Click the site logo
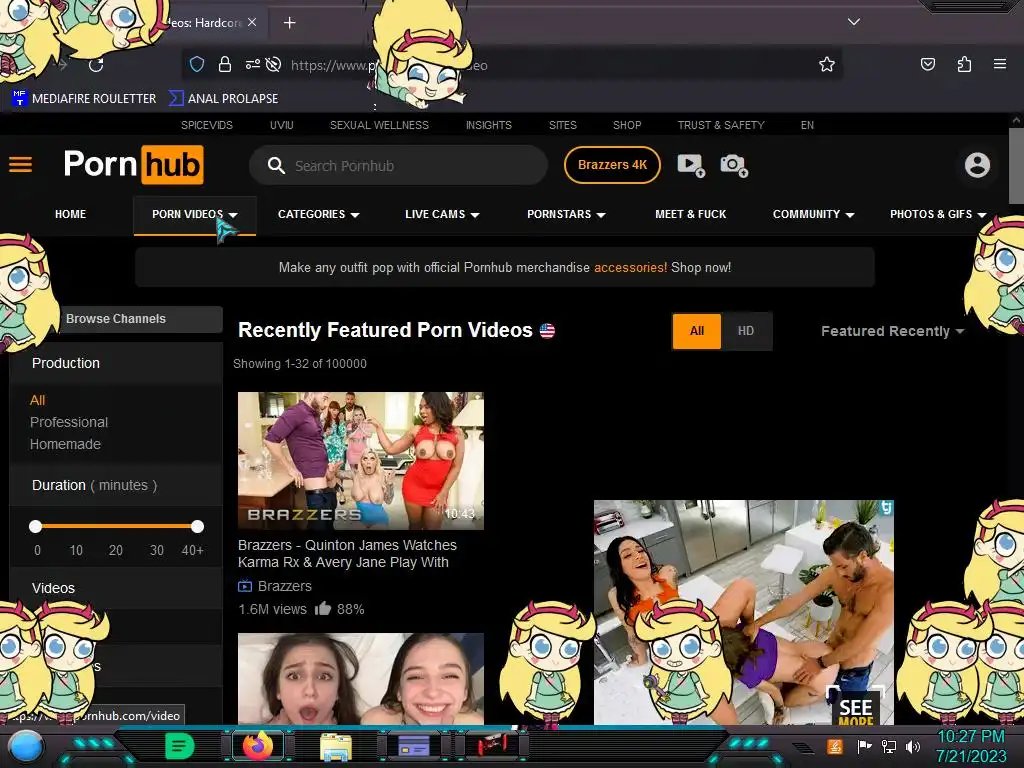The width and height of the screenshot is (1024, 768). [133, 165]
